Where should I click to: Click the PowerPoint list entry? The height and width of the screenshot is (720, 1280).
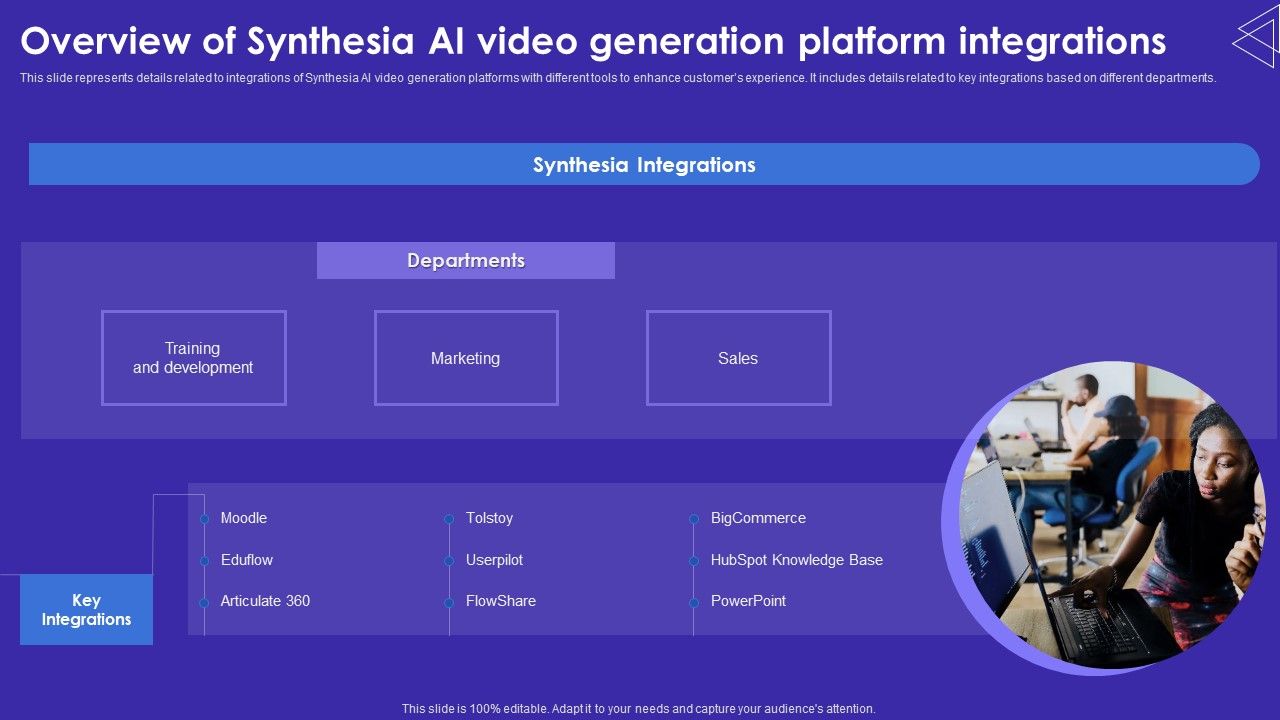point(748,601)
